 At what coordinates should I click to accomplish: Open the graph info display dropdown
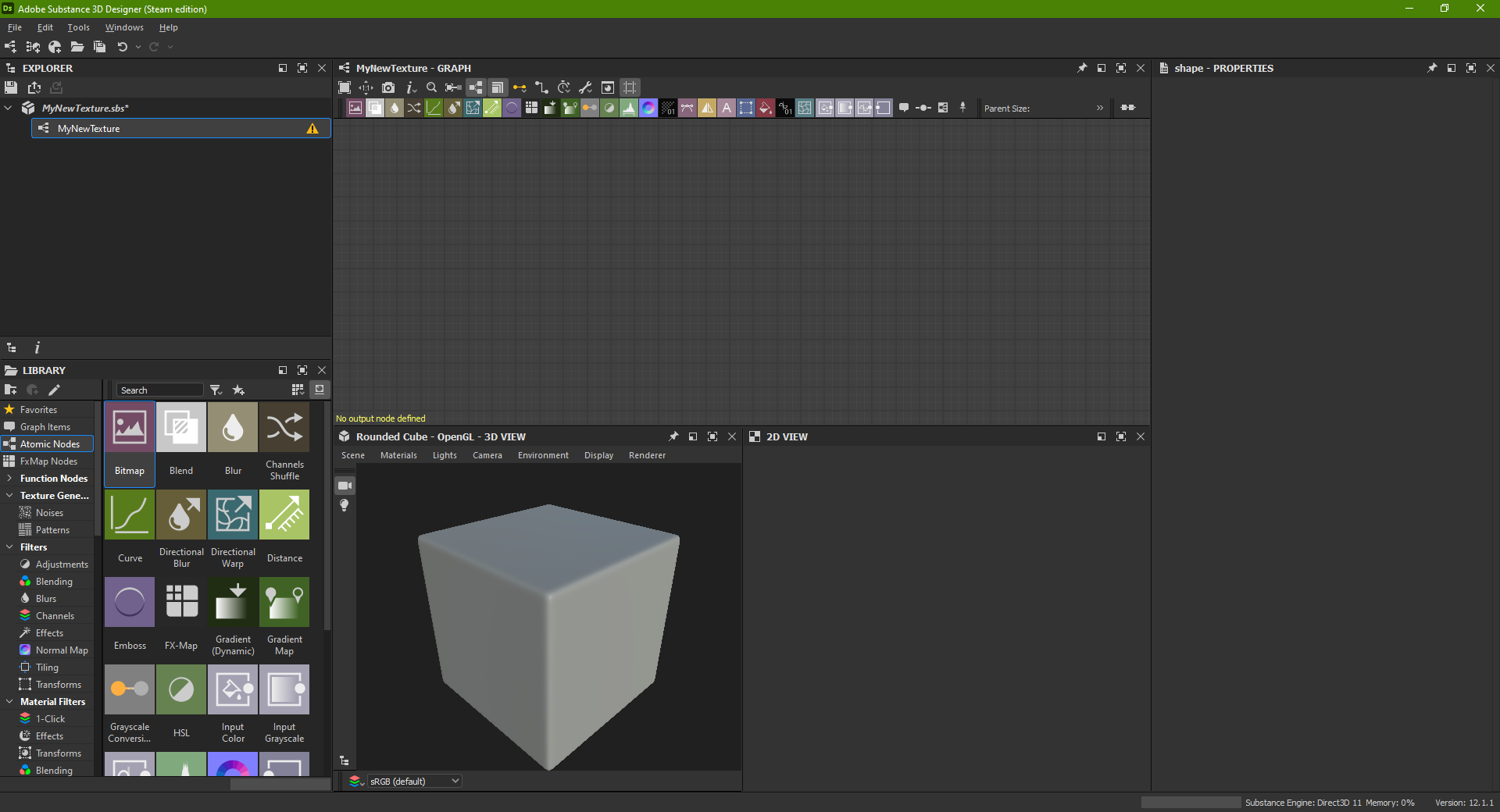pos(411,87)
